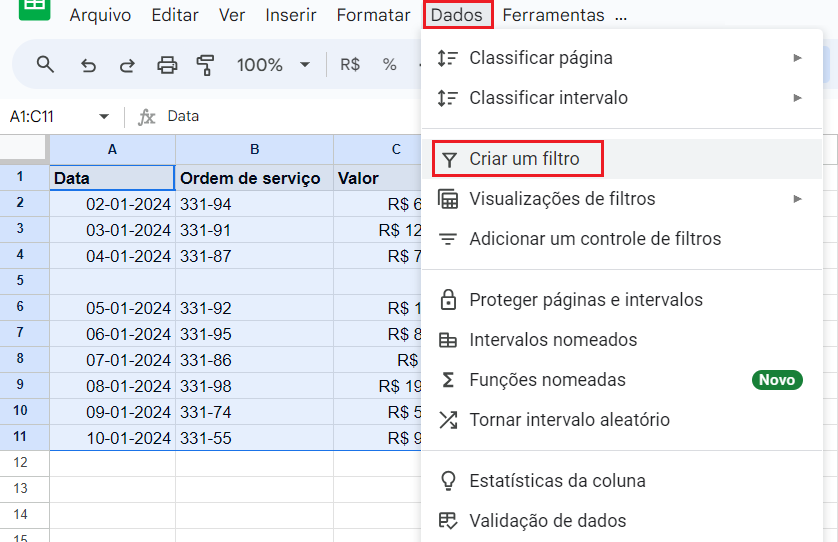Select Intervalos nomeados

622,340
